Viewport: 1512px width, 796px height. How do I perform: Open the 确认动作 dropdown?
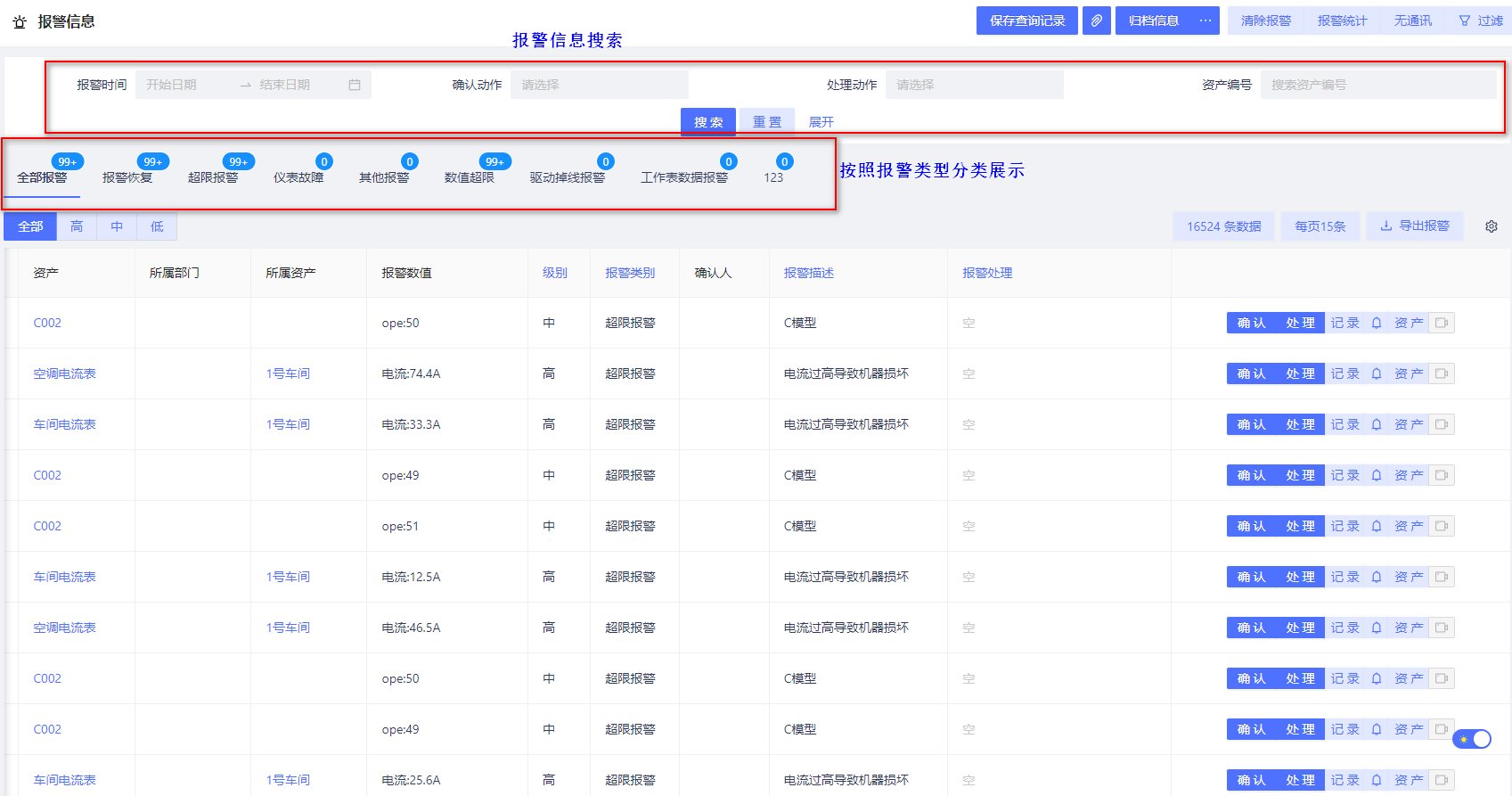point(599,85)
